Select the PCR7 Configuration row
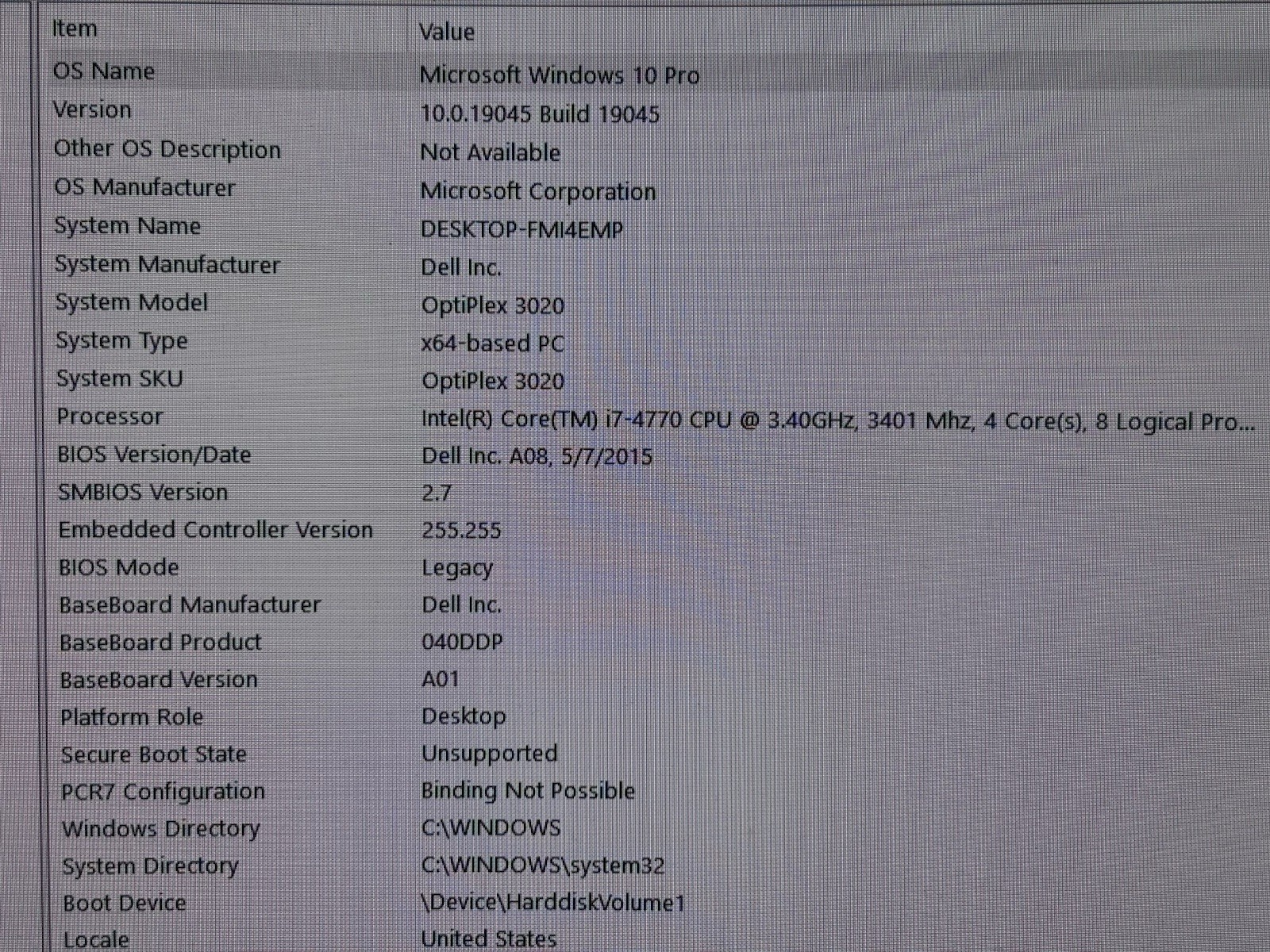 (x=163, y=792)
